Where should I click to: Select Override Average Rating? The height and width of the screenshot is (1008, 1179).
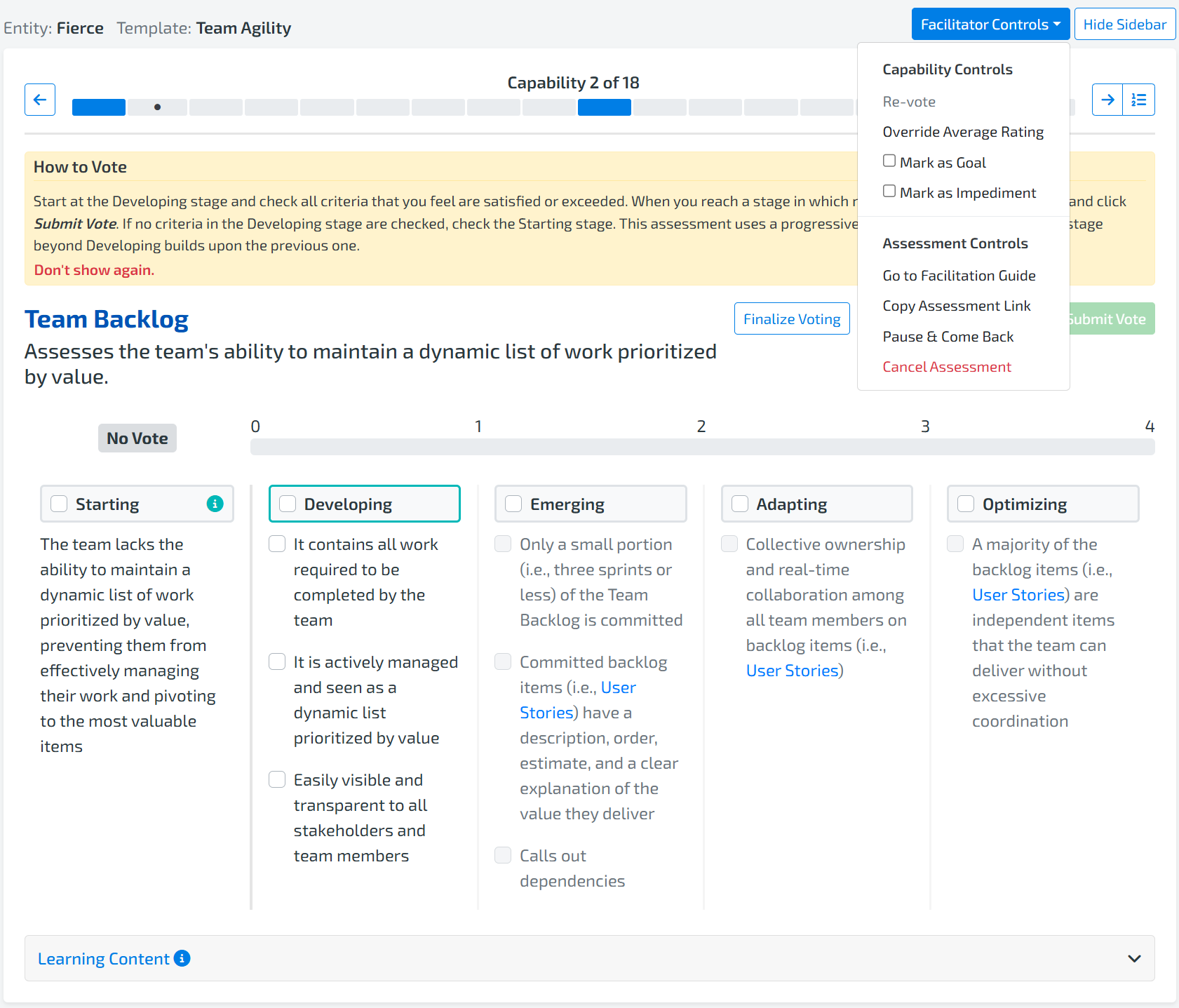click(x=963, y=132)
